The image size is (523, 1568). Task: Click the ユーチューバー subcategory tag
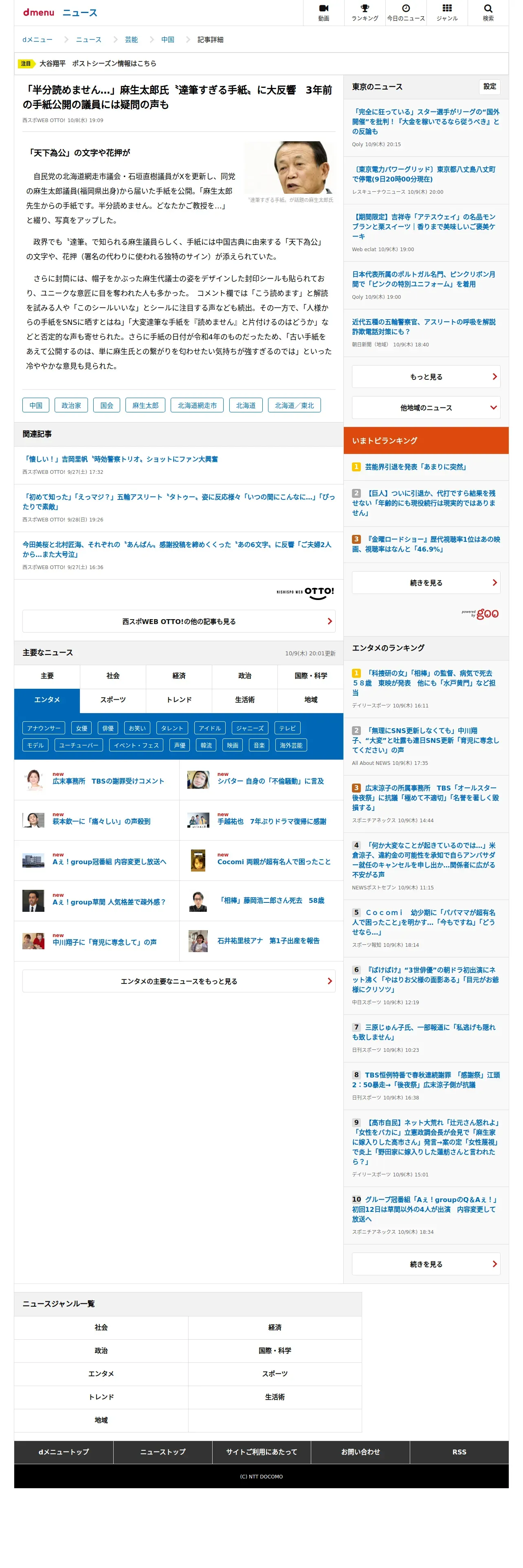click(79, 745)
